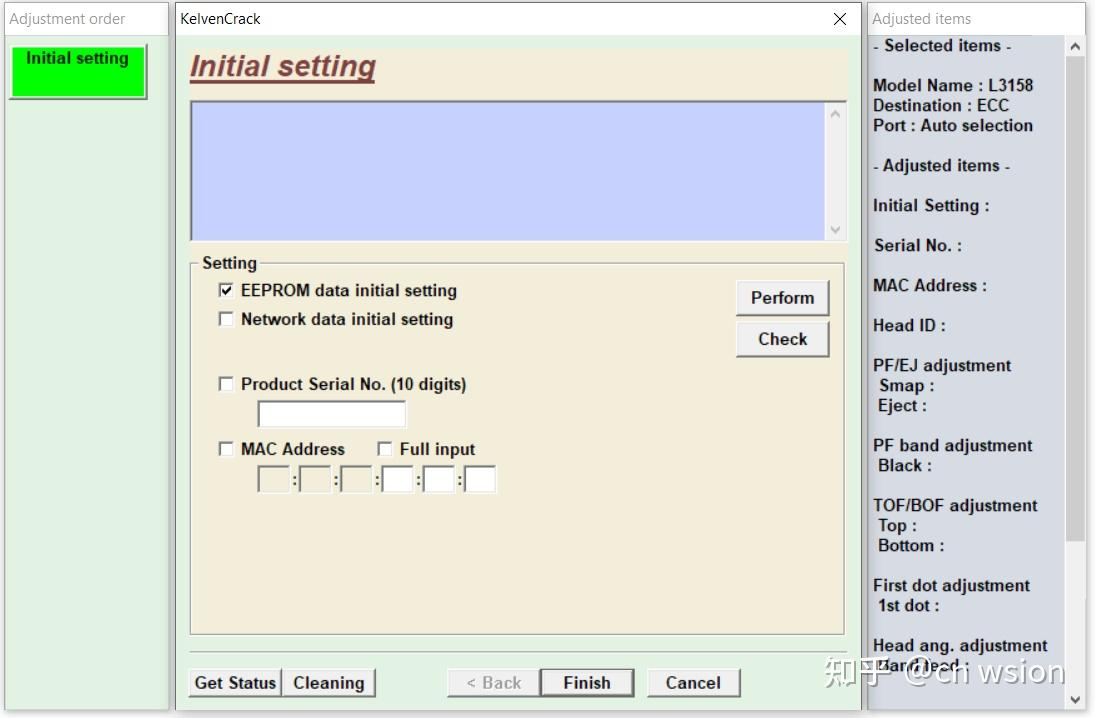Screen dimensions: 1095x718
Task: Select Initial setting in Adjustment order
Action: click(77, 70)
